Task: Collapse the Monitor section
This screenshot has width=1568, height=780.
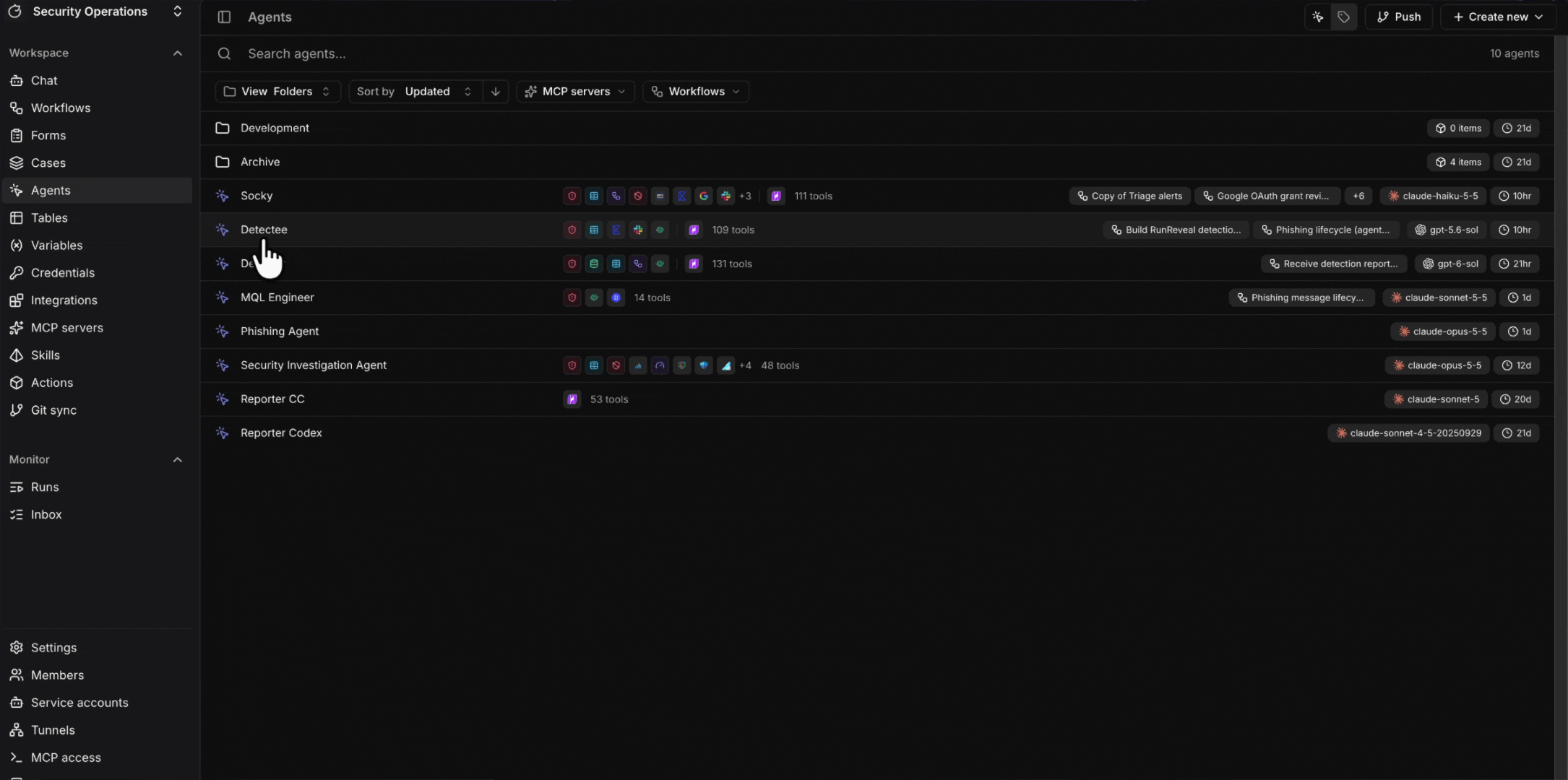Action: (x=178, y=460)
